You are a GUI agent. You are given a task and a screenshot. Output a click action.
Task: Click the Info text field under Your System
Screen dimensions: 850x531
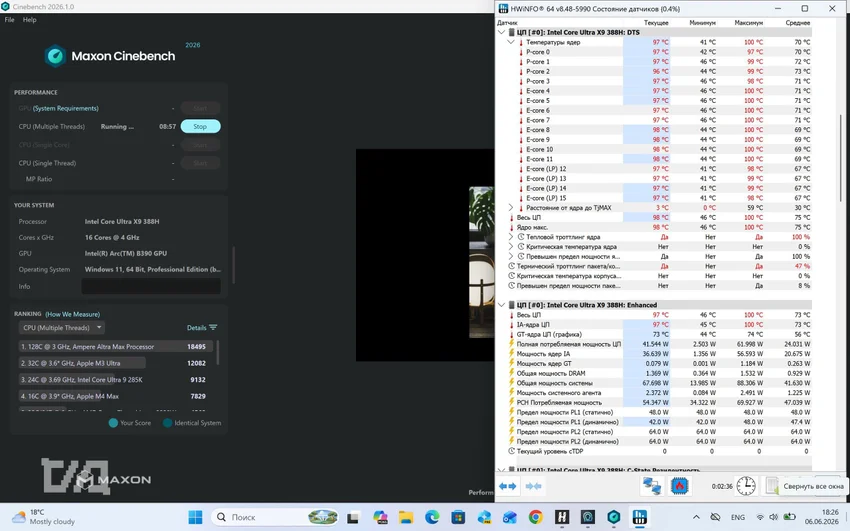(x=151, y=286)
